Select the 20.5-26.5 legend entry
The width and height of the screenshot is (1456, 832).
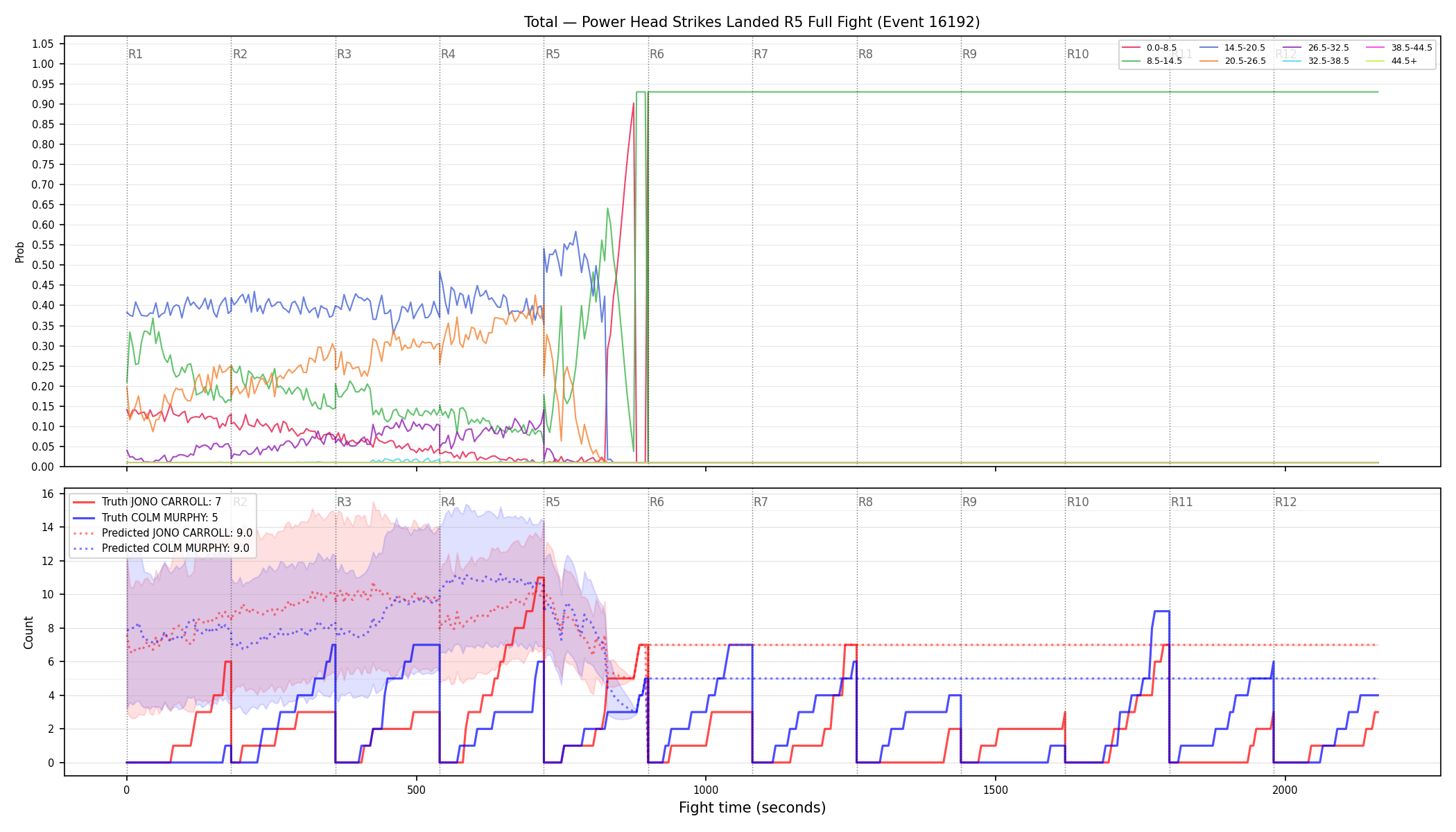[1232, 61]
